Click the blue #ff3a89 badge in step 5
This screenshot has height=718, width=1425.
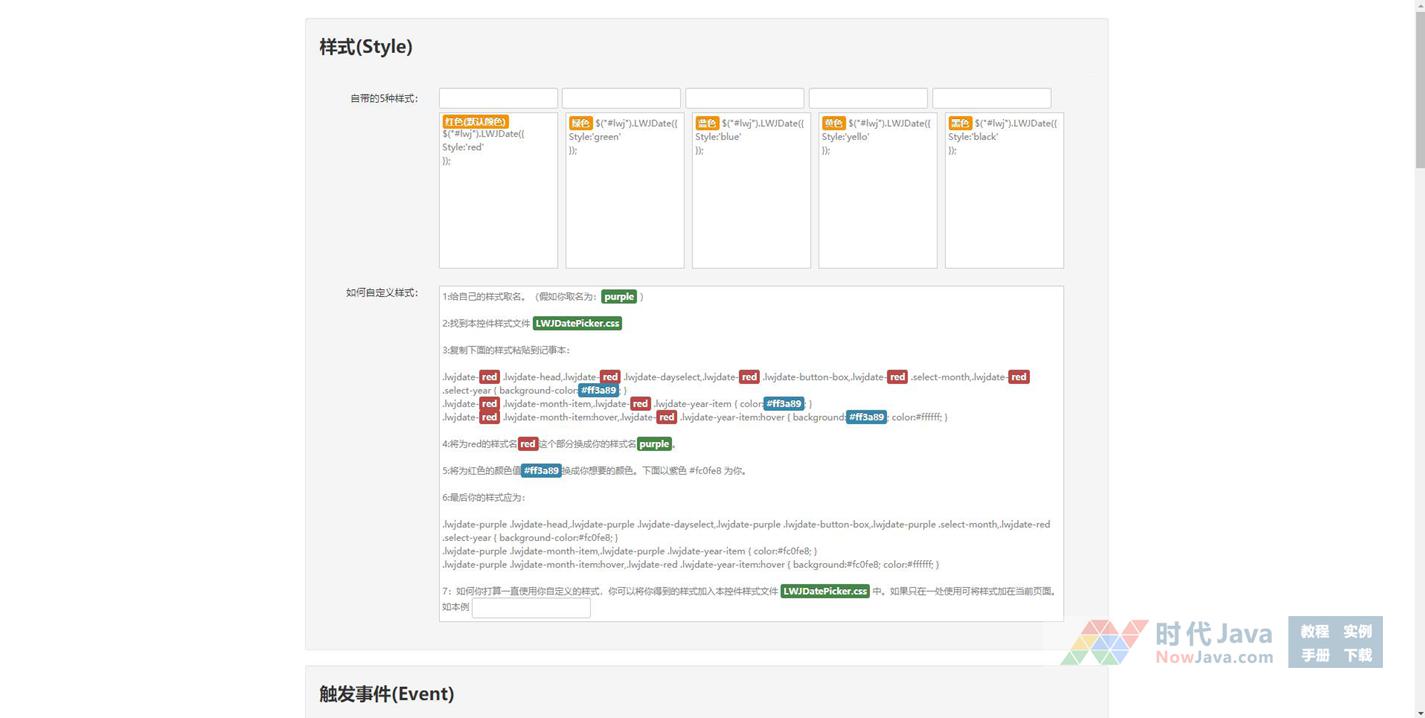tap(541, 471)
